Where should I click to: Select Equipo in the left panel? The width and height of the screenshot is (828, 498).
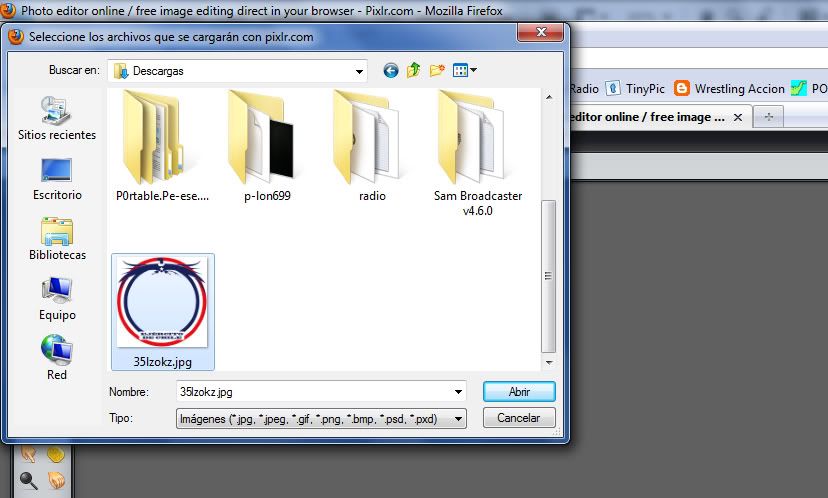tap(57, 299)
